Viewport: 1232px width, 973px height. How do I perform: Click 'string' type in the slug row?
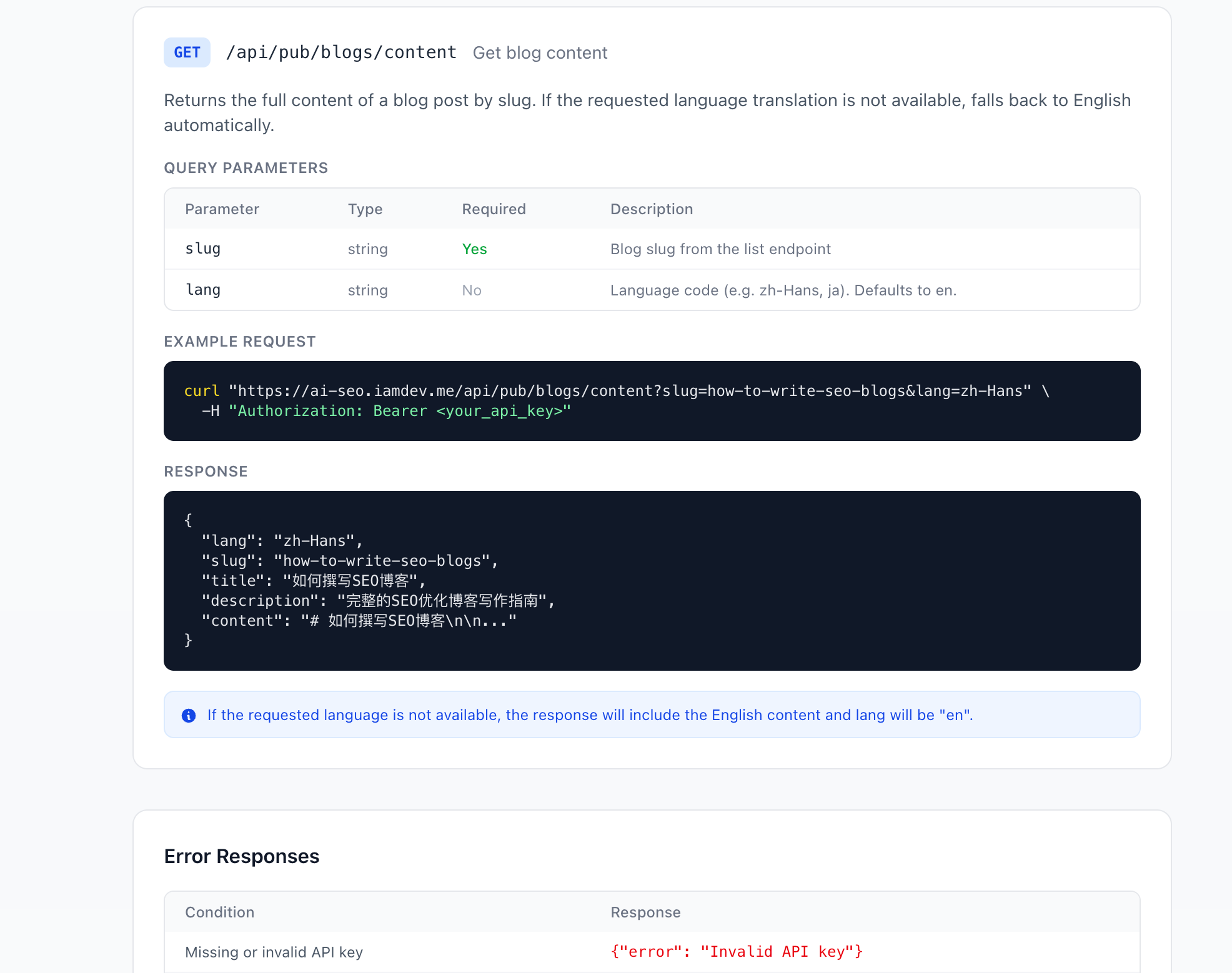367,249
